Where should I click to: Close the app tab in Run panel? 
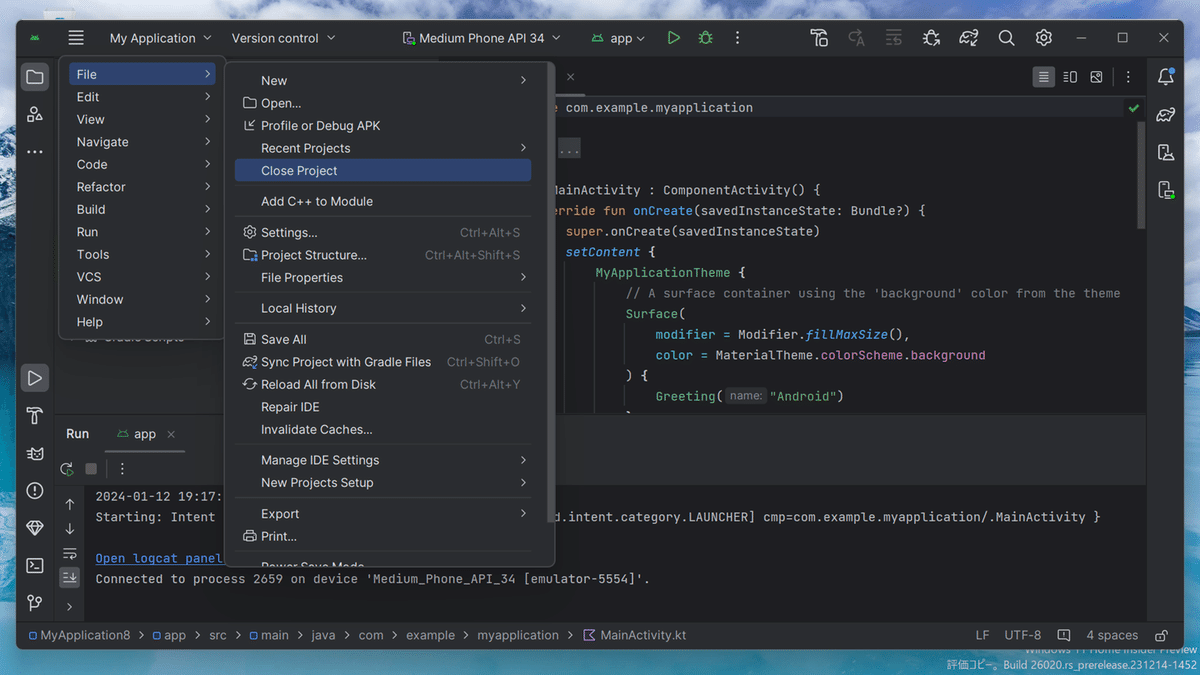[x=171, y=434]
